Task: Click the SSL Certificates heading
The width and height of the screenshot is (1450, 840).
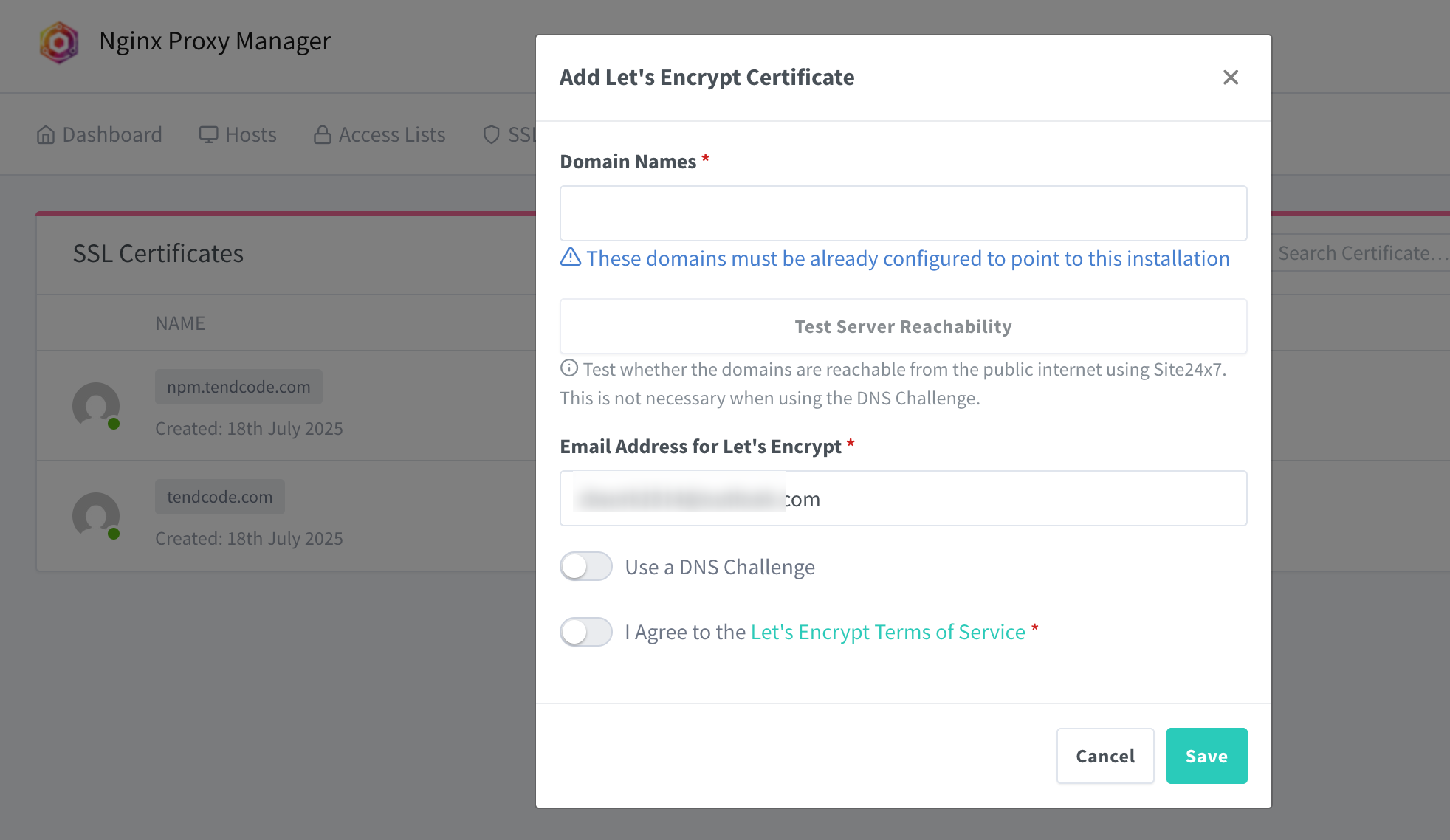Action: (158, 254)
